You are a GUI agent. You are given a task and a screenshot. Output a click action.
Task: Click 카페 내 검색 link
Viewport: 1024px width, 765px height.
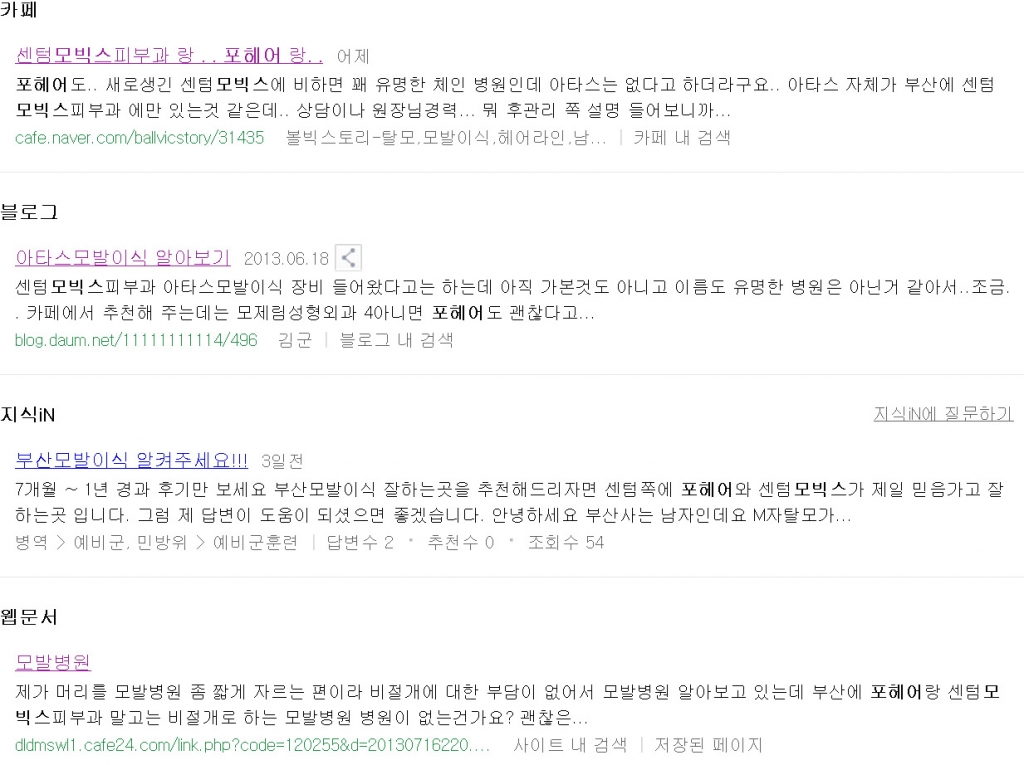point(682,138)
